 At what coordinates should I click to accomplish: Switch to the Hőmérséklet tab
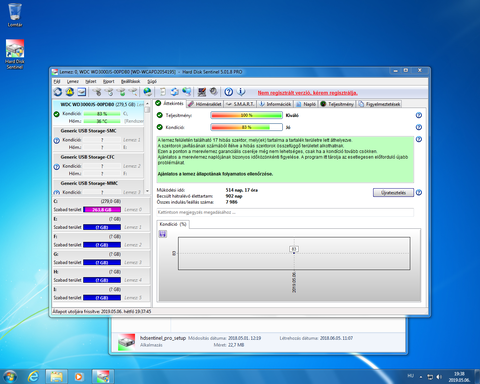pos(205,104)
